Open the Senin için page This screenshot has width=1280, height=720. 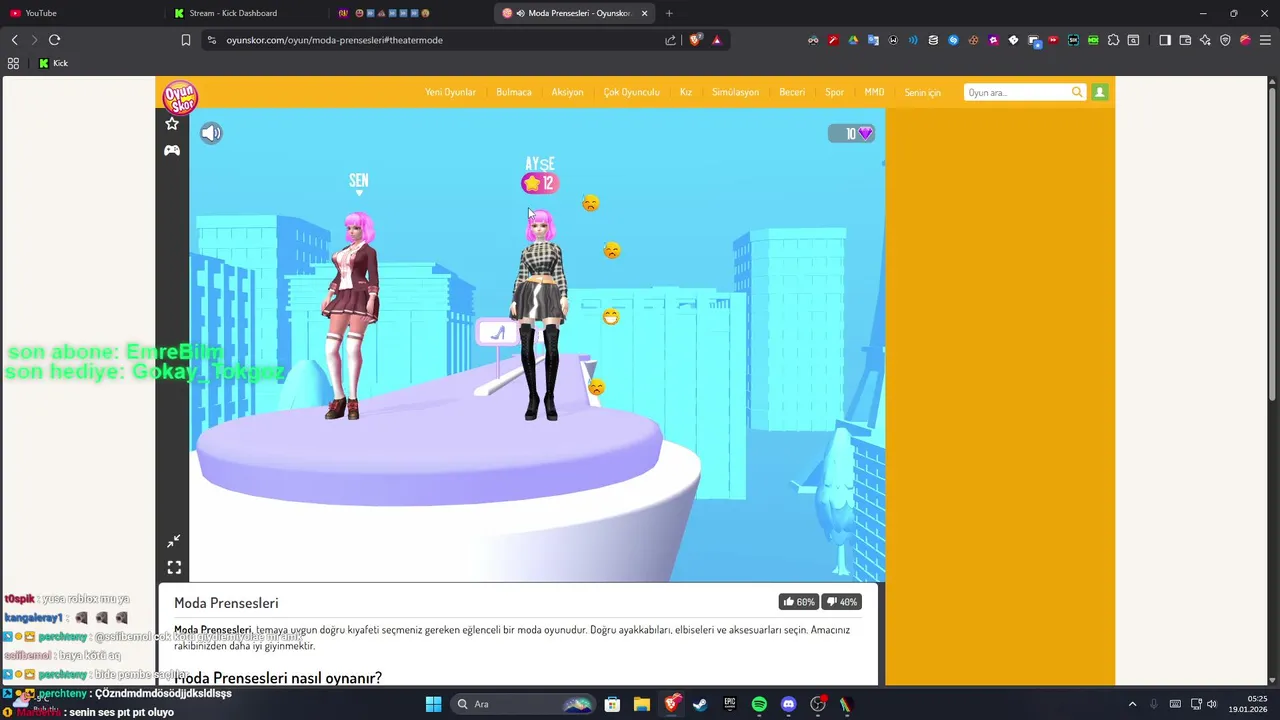click(922, 92)
